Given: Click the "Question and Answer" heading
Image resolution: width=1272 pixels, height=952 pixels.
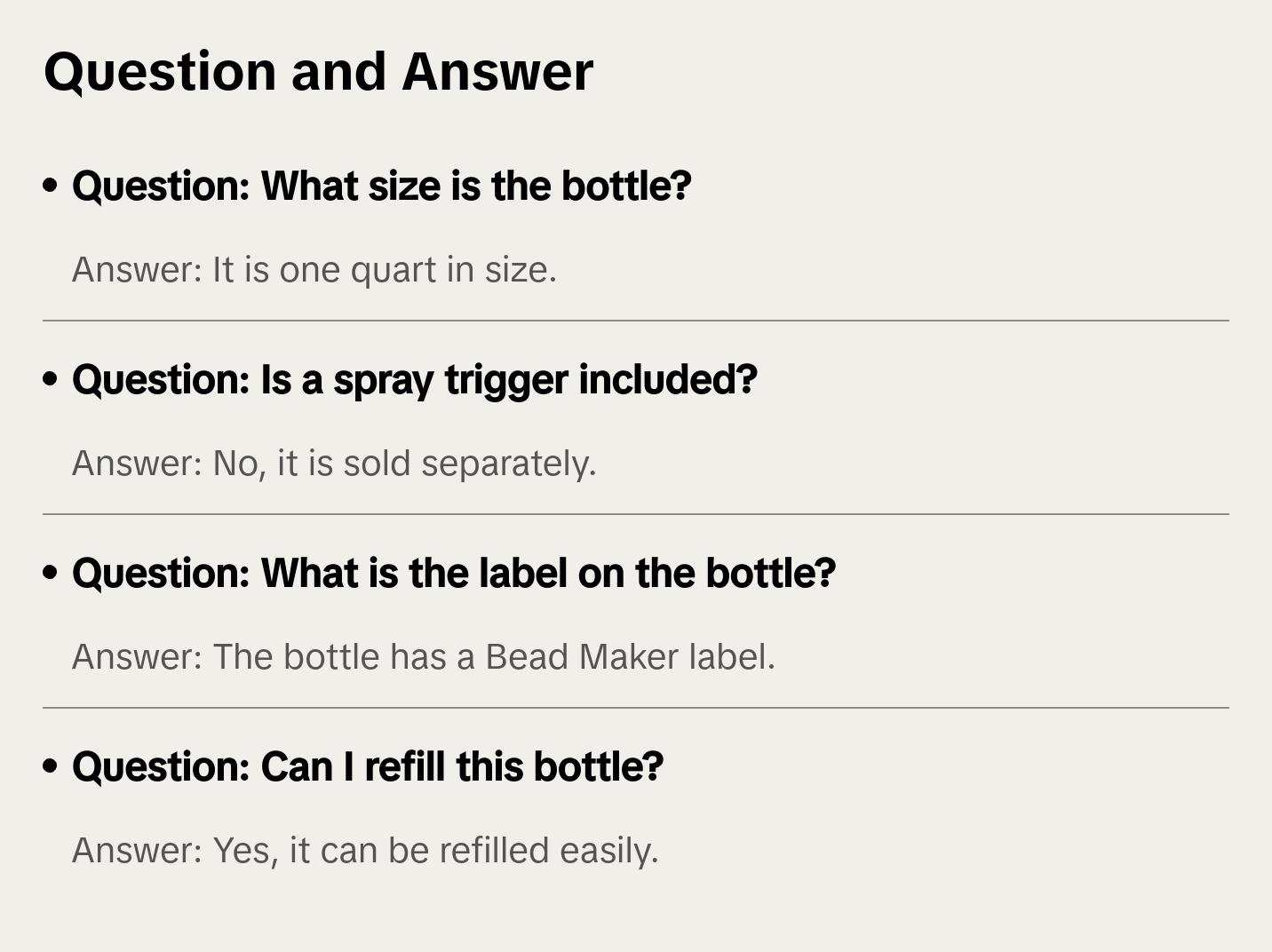Looking at the screenshot, I should coord(318,71).
